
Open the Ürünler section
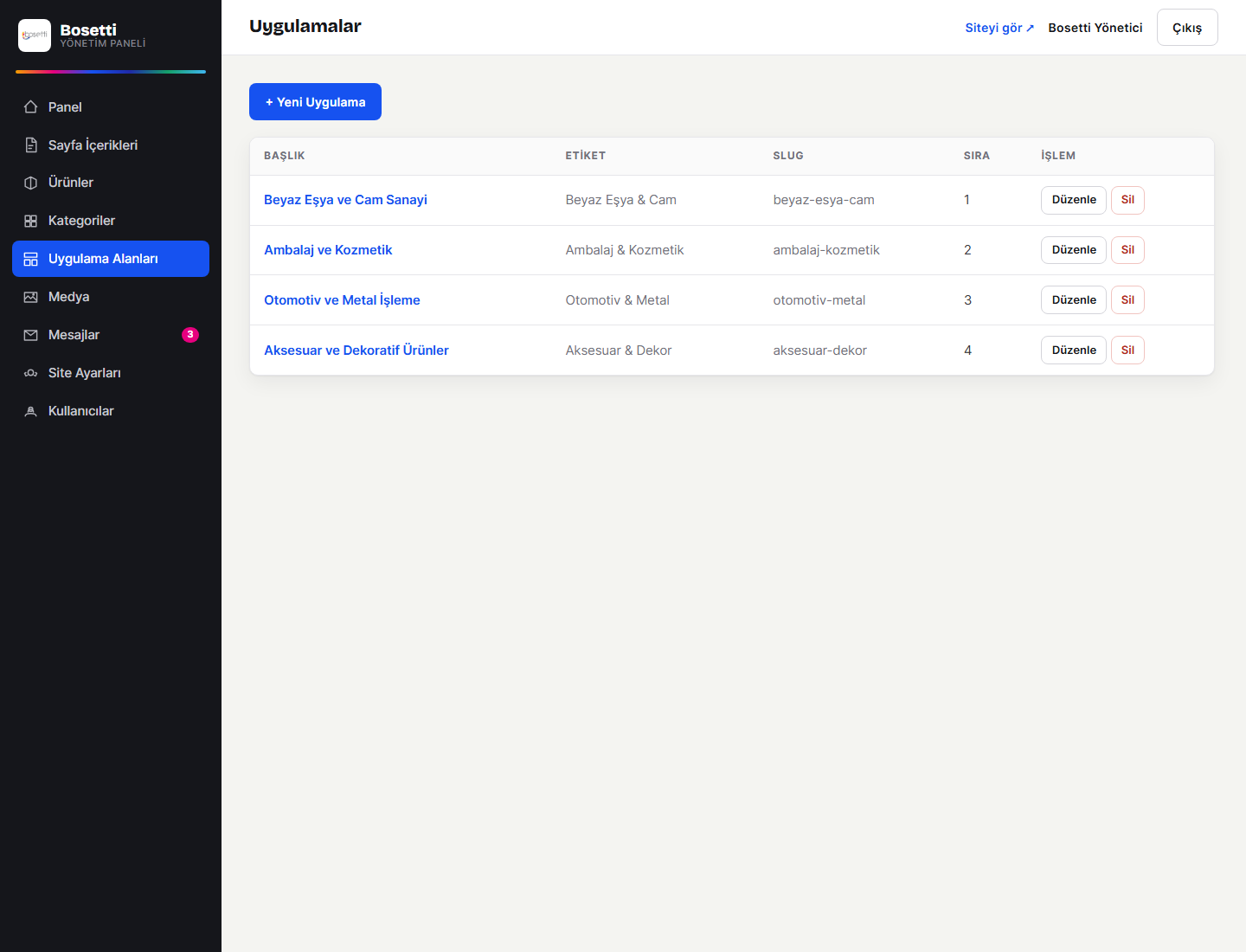point(111,183)
